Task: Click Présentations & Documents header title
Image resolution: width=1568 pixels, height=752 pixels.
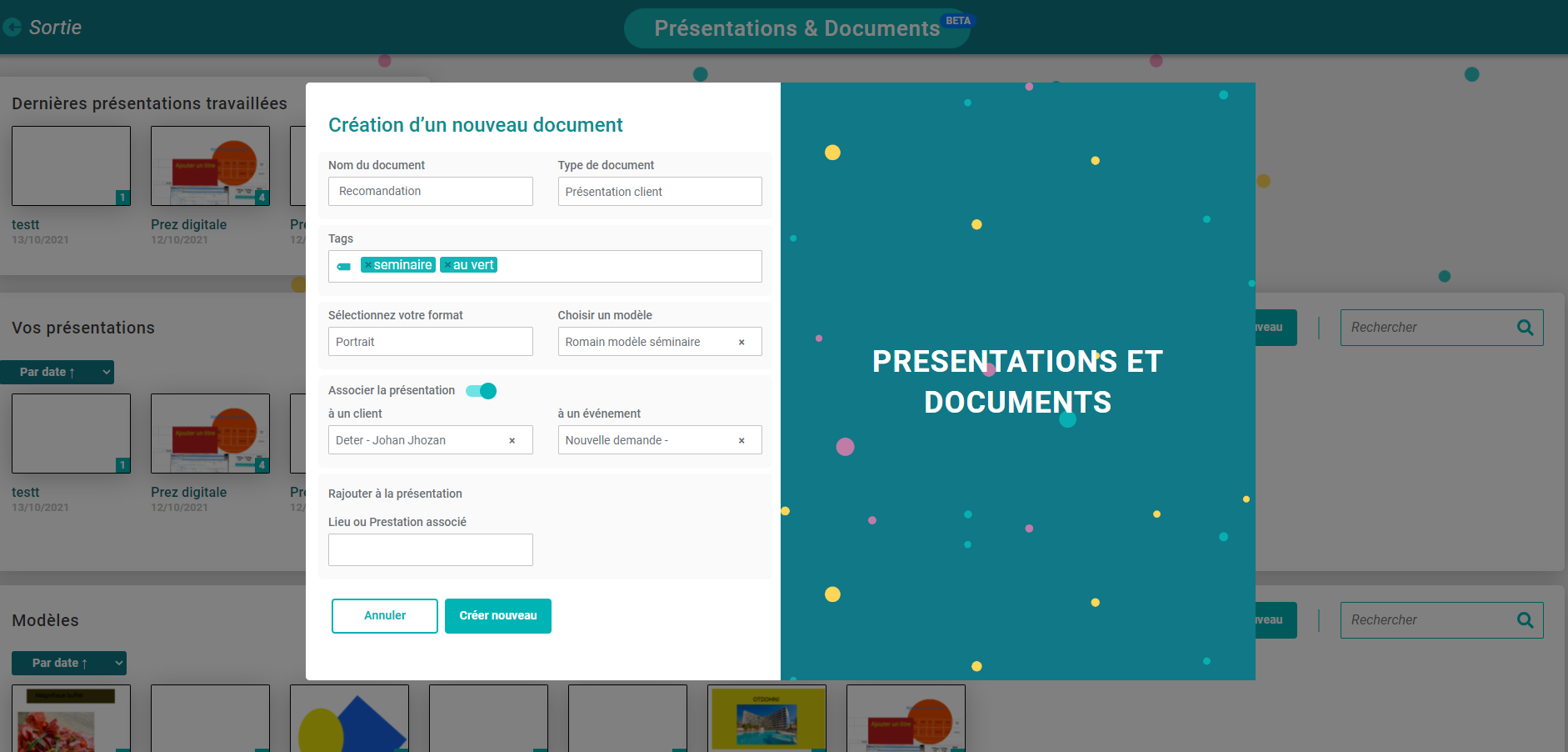Action: point(796,28)
